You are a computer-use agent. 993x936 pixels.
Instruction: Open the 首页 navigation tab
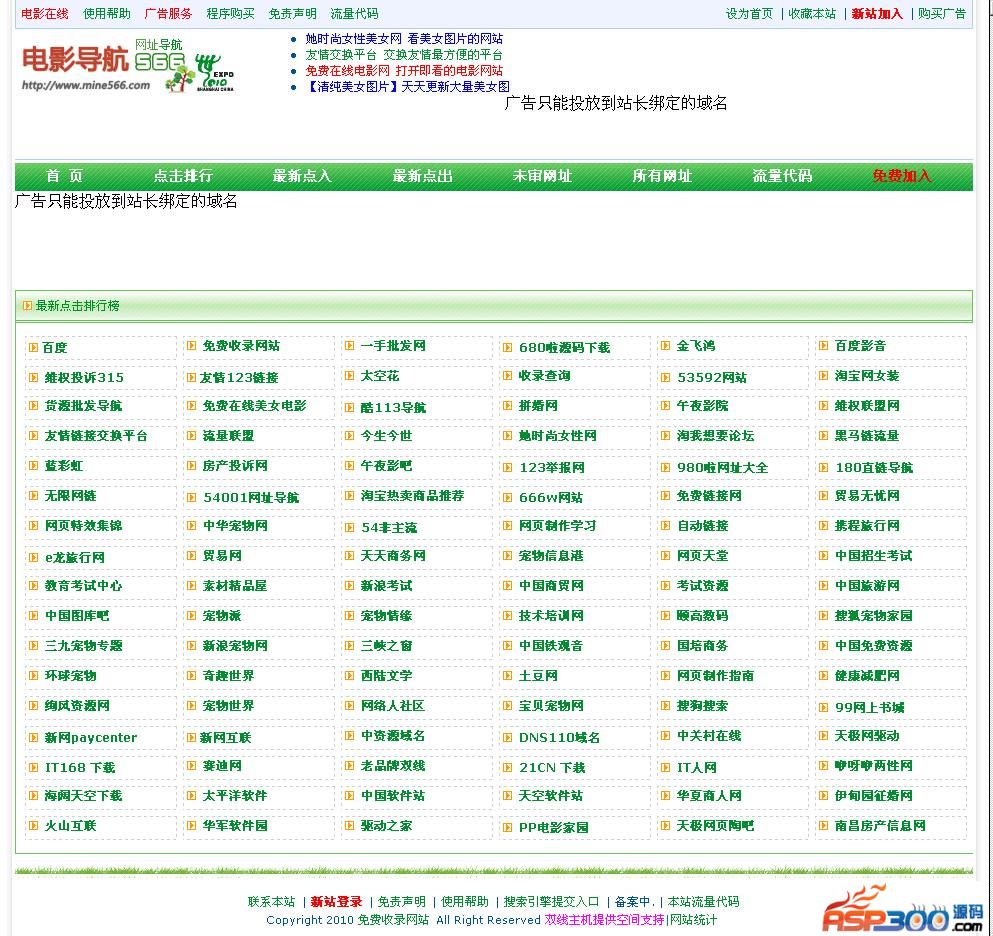coord(65,176)
